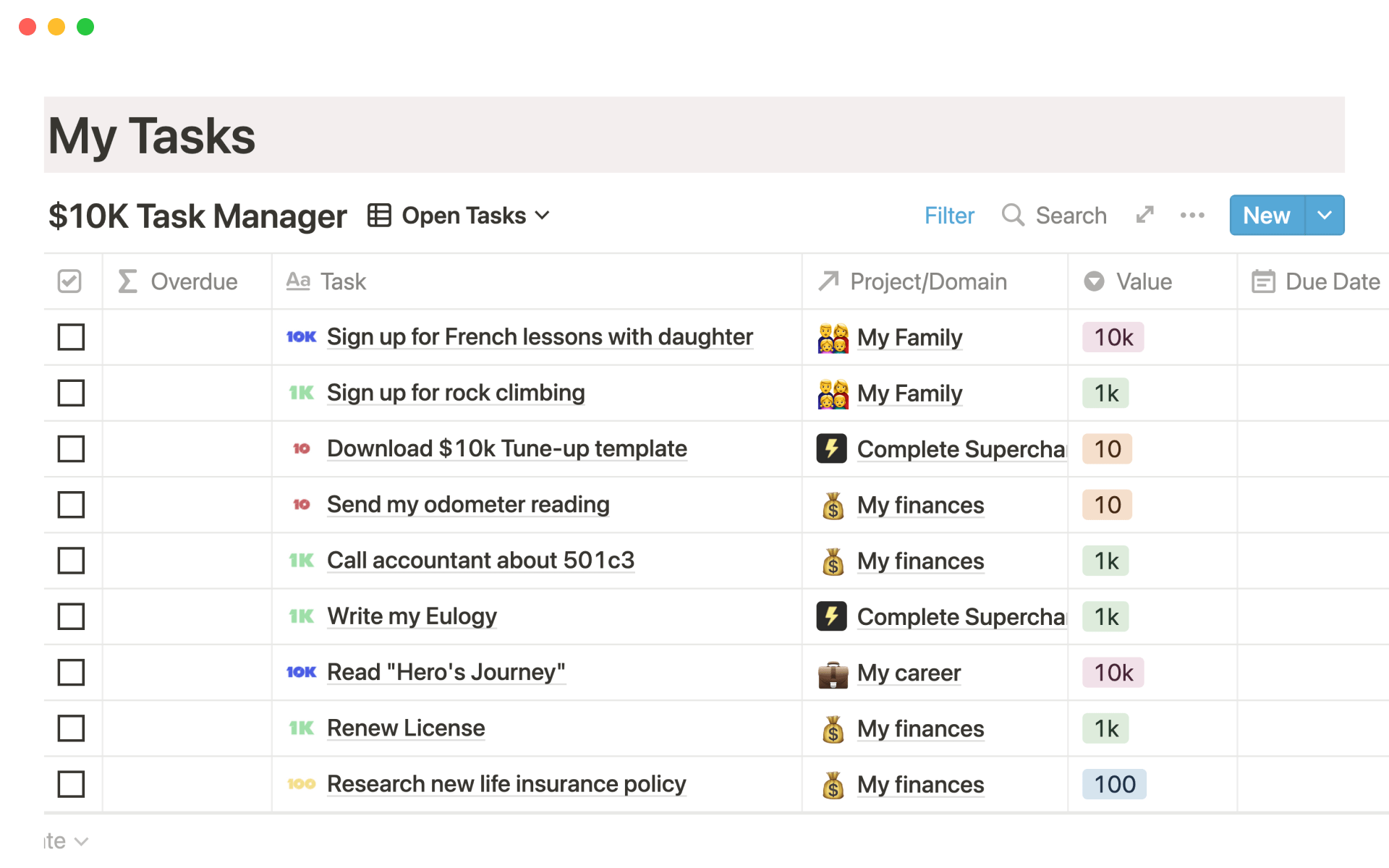Image resolution: width=1389 pixels, height=868 pixels.
Task: Expand the collapsed chevron at bottom left
Action: (x=81, y=841)
